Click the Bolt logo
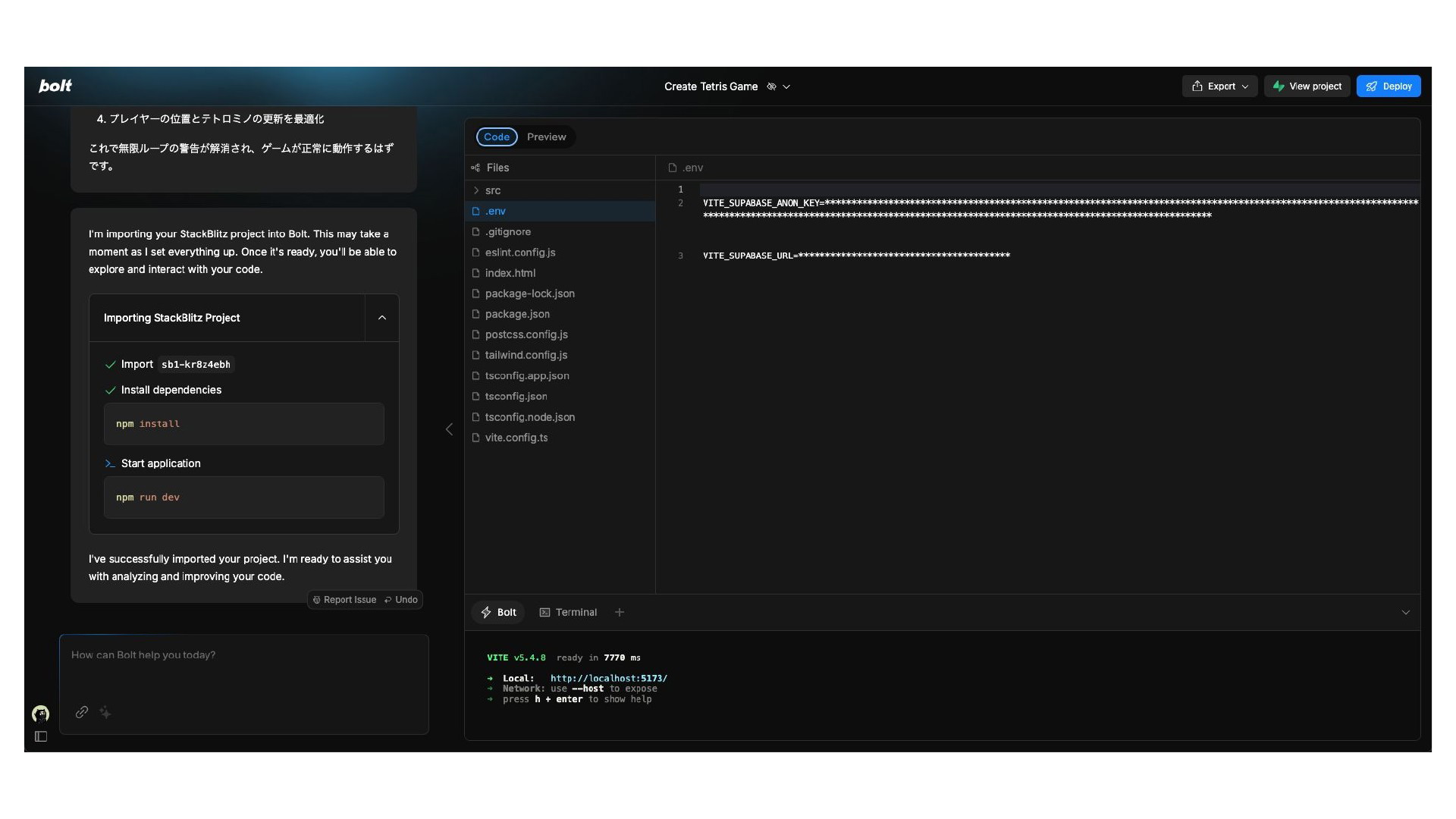The image size is (1456, 819). pos(55,86)
